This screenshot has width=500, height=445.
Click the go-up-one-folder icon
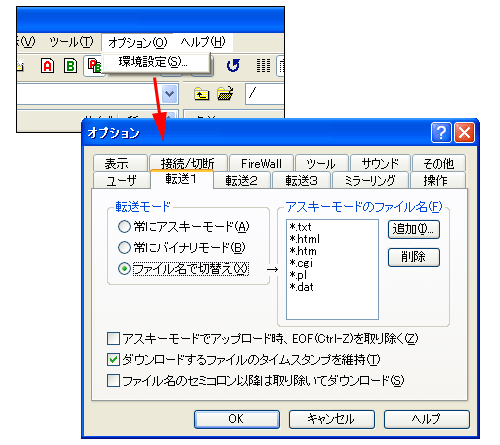click(x=201, y=94)
